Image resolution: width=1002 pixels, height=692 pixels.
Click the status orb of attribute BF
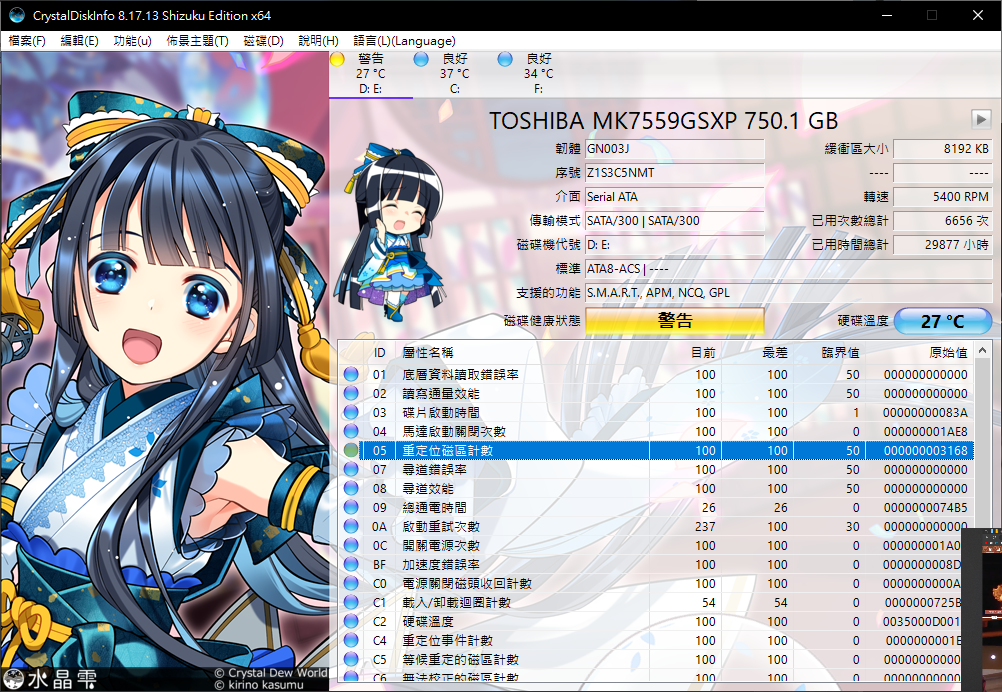[x=351, y=564]
